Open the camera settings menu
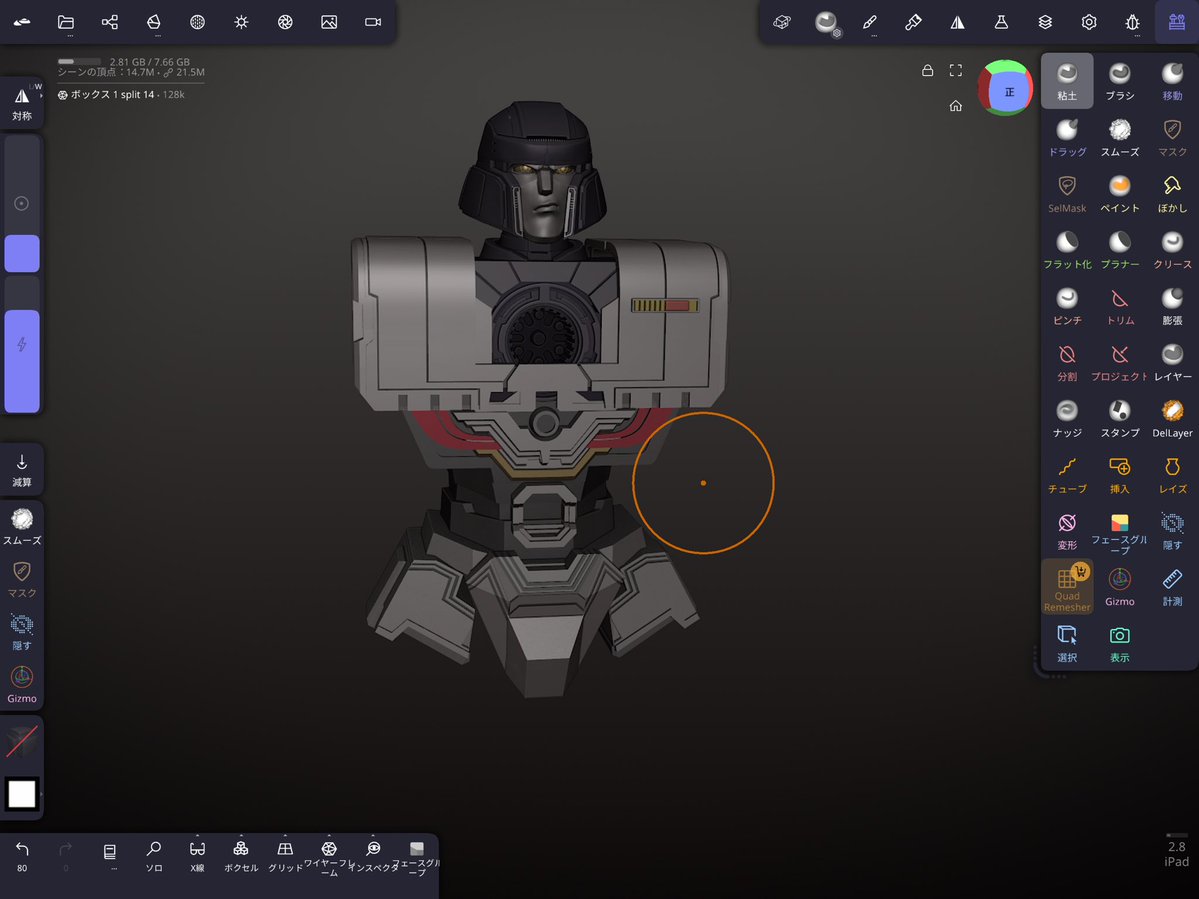Screen dimensions: 1199x899 pyautogui.click(x=373, y=22)
